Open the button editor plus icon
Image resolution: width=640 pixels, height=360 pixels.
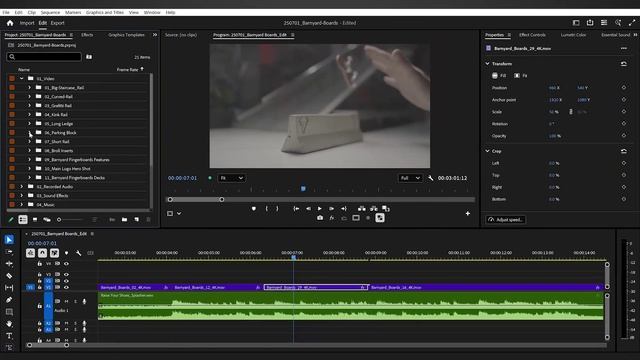click(x=468, y=213)
